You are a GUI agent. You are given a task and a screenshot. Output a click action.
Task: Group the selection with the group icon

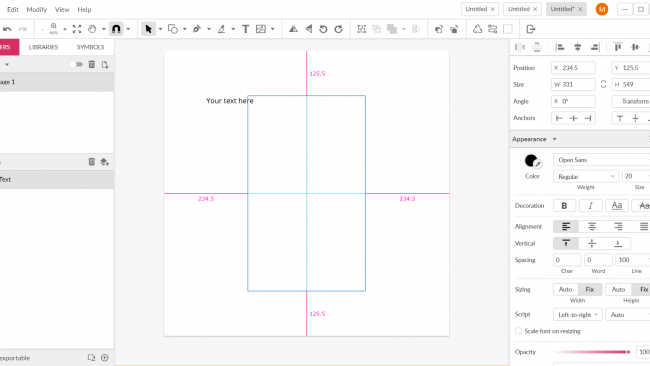click(361, 29)
